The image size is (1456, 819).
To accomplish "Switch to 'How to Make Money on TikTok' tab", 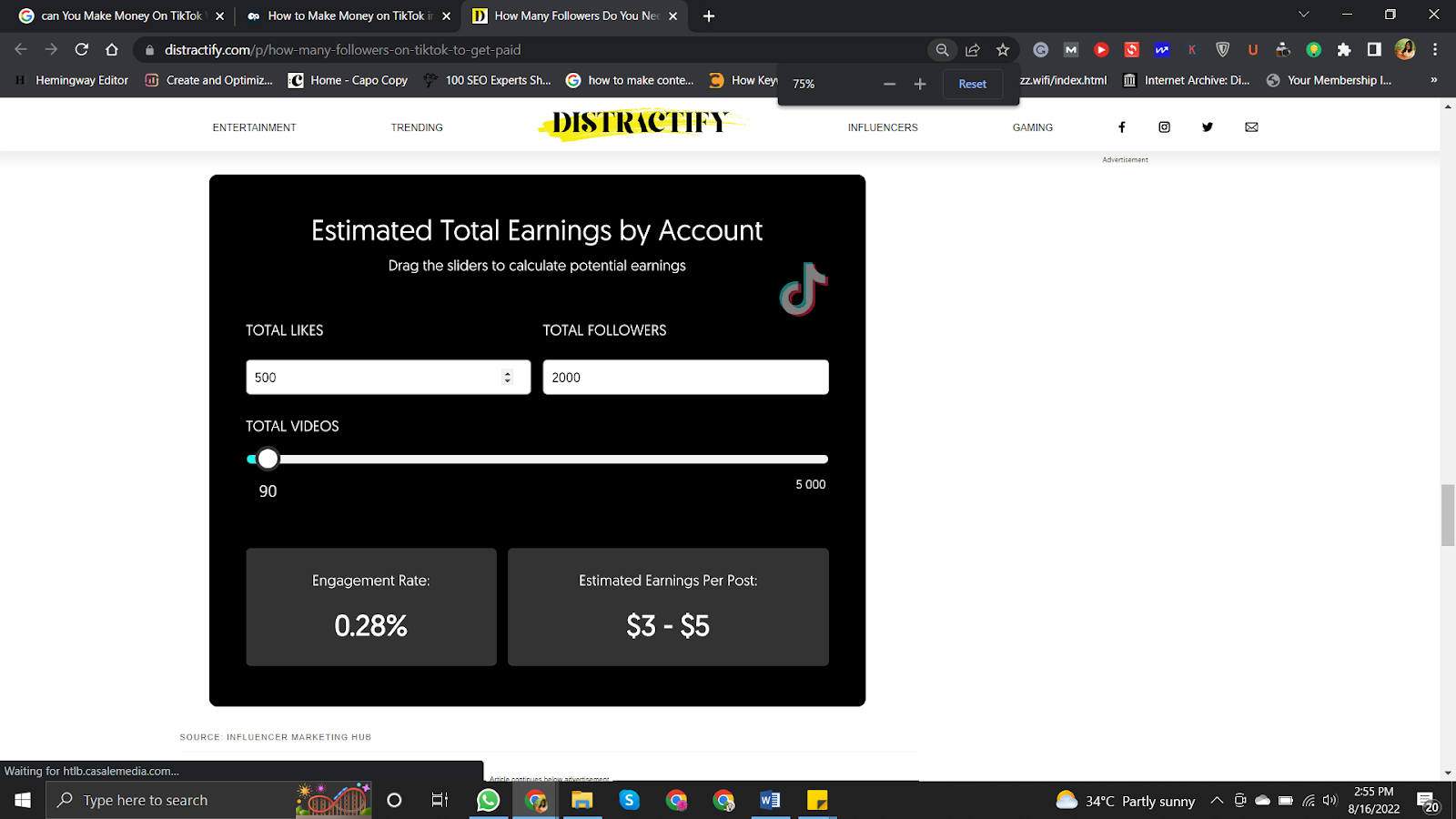I will tap(349, 16).
